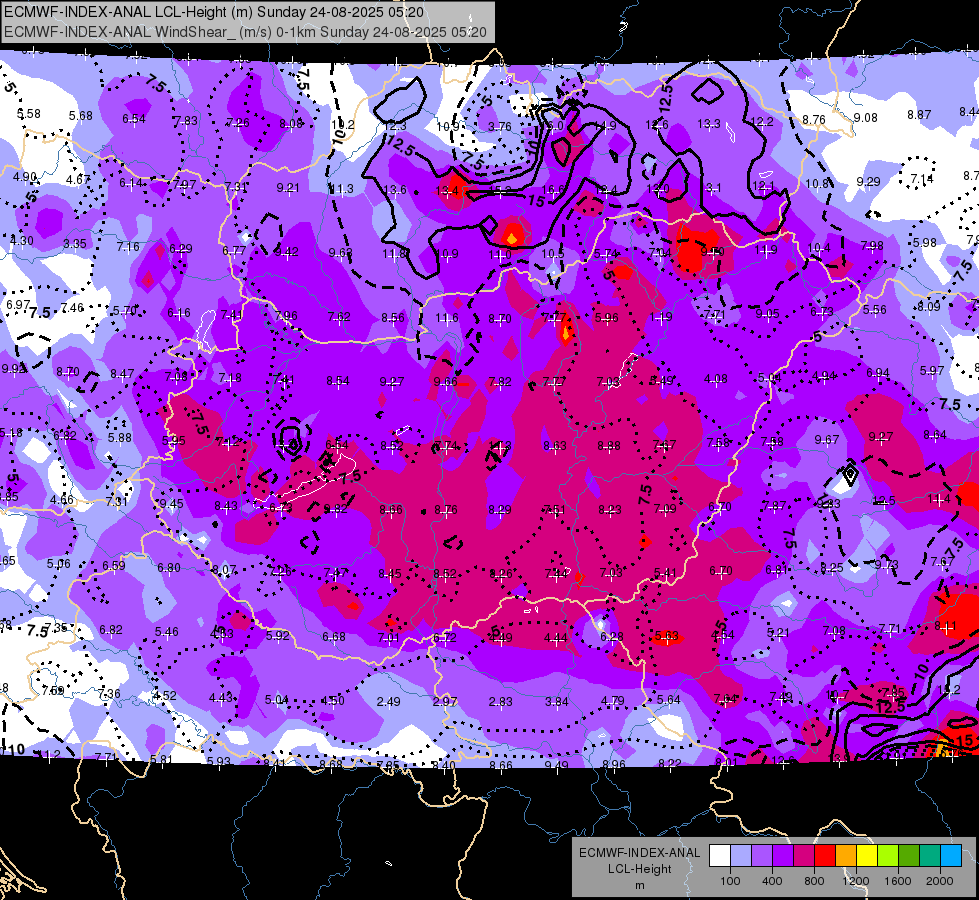This screenshot has height=900, width=979.
Task: Click the wind shear value 9.08
Action: [865, 118]
